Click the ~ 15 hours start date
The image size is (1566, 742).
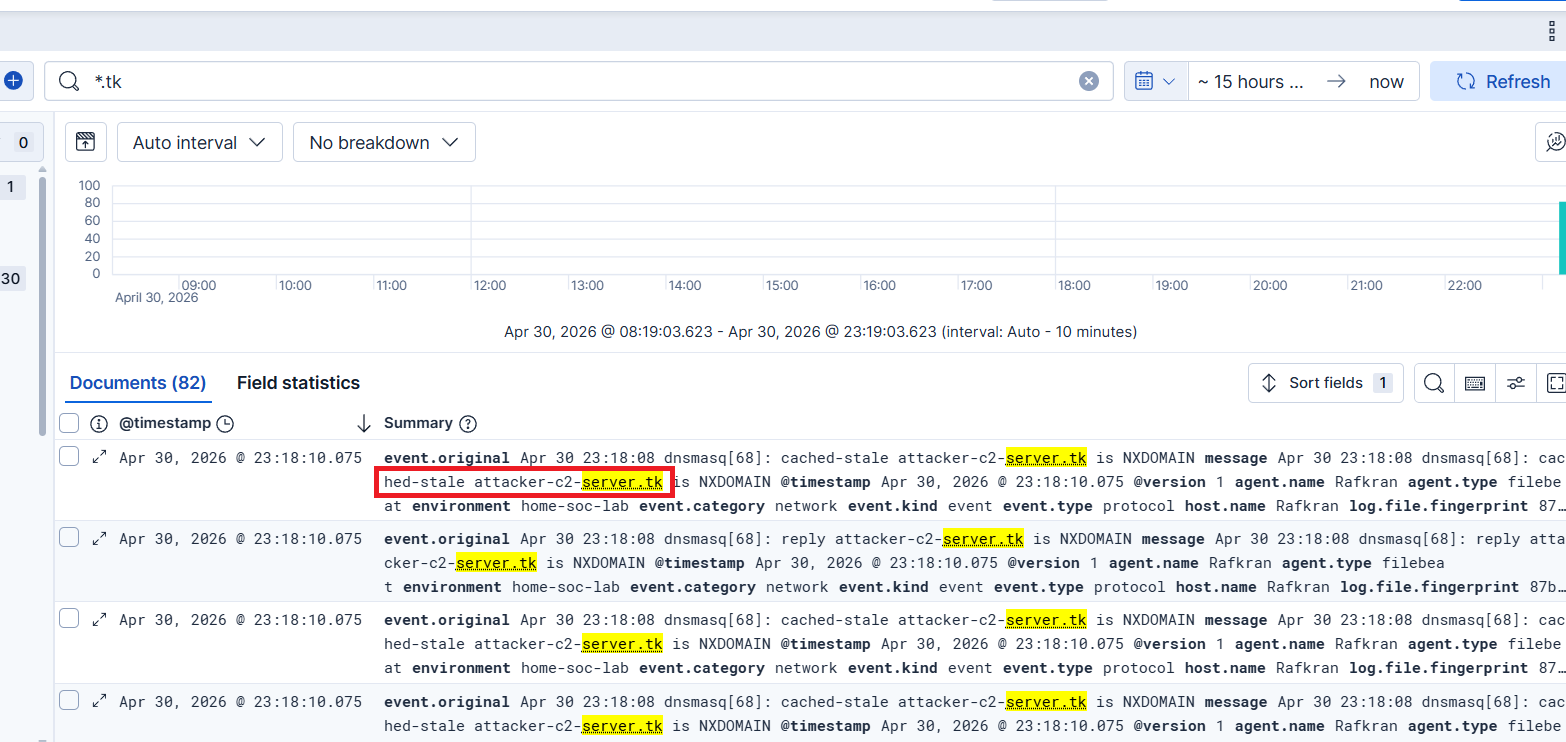(x=1250, y=82)
